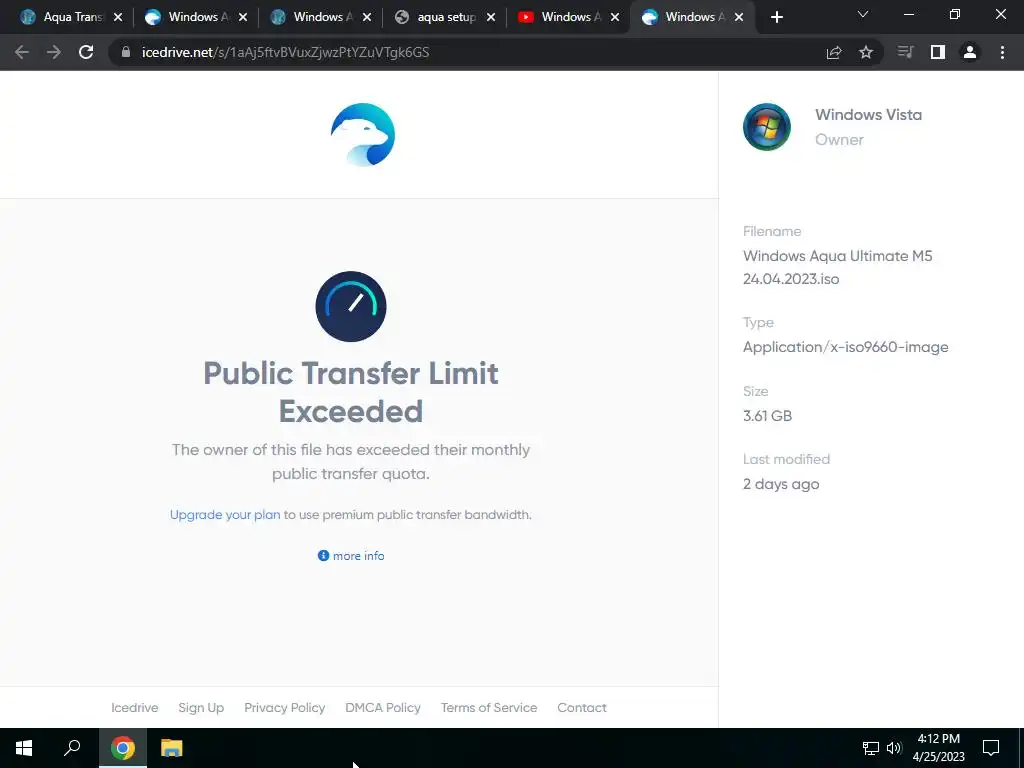The width and height of the screenshot is (1024, 768).
Task: Click the Windows Vista owner name
Action: click(x=869, y=114)
